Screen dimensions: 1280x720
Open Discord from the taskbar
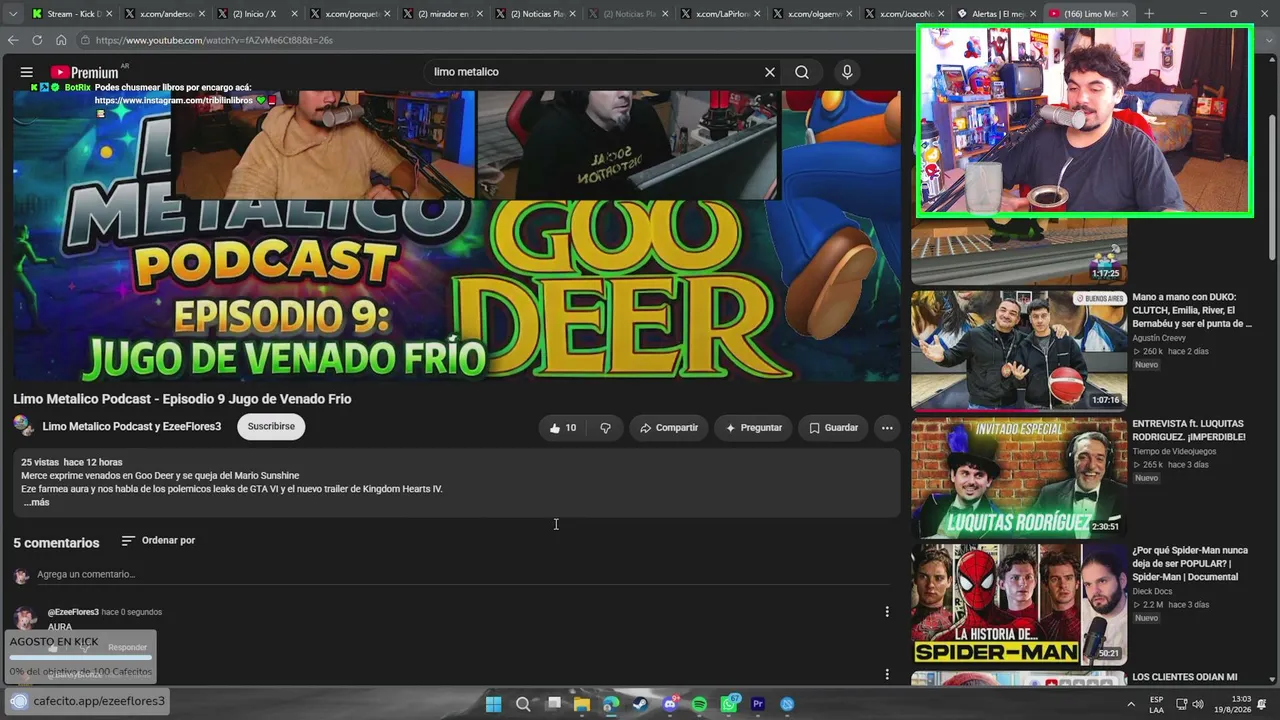click(x=670, y=704)
